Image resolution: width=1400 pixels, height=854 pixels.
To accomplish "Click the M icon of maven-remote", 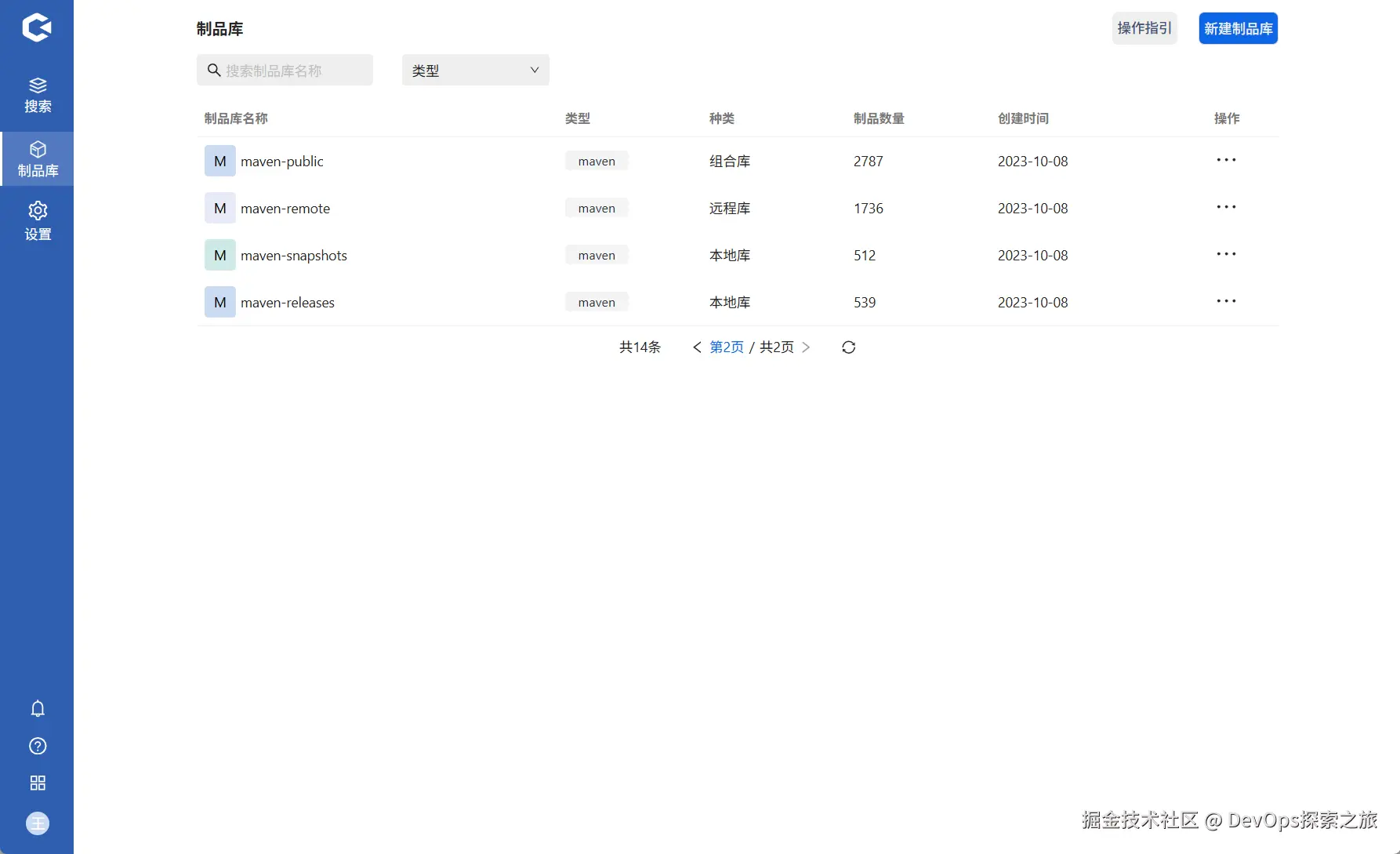I will click(x=220, y=208).
